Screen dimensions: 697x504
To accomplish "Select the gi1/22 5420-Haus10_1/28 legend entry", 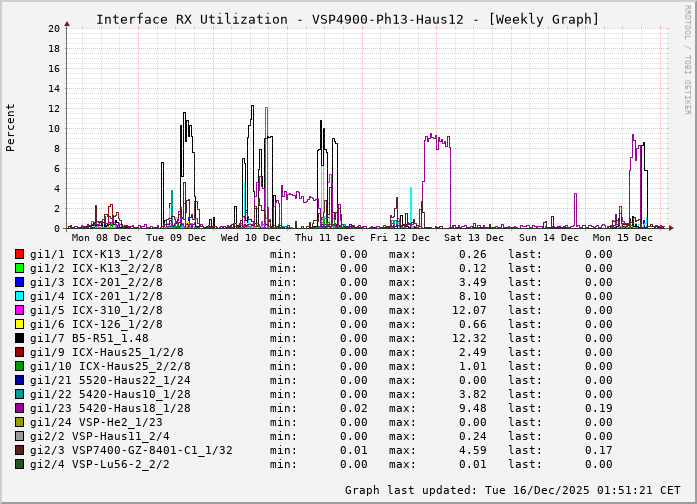I will tap(110, 395).
